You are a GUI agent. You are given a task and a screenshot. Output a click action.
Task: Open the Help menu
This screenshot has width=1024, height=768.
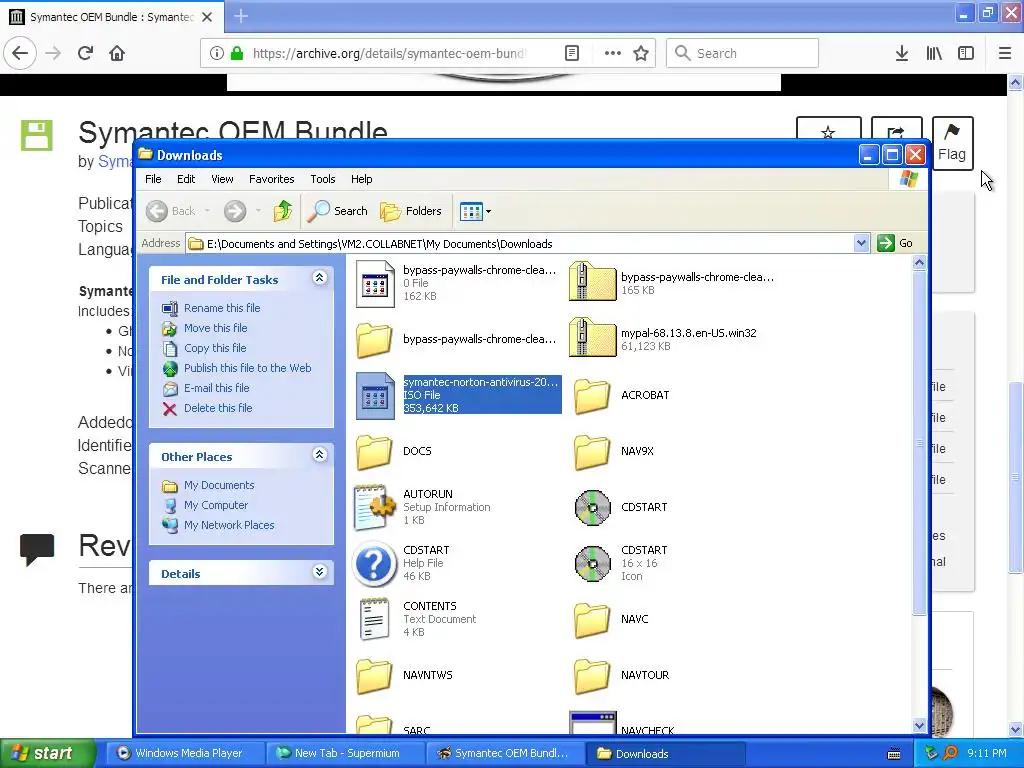[x=361, y=179]
